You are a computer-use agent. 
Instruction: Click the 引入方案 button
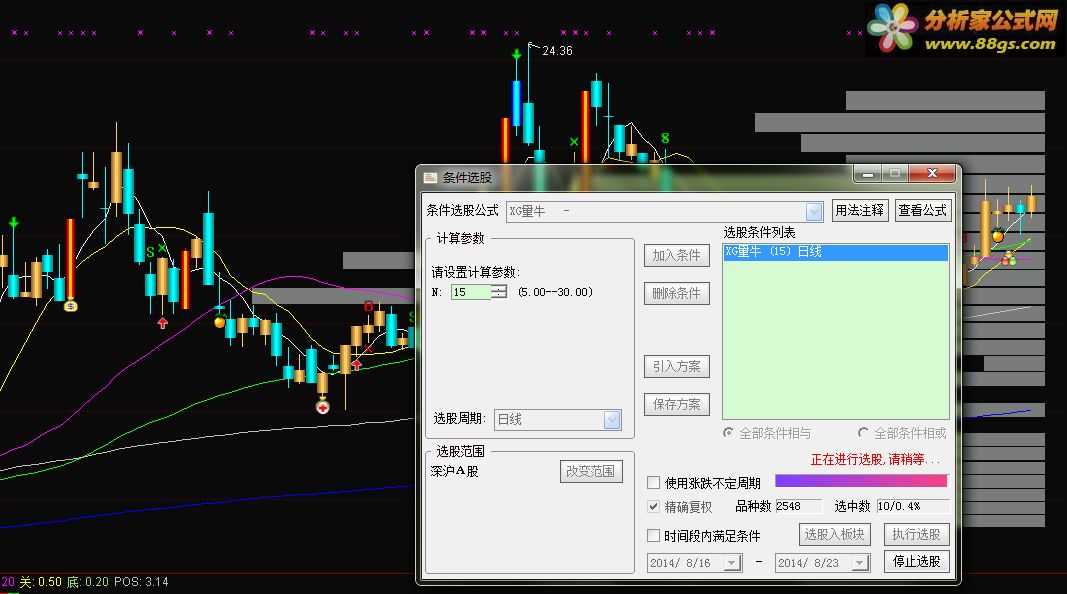pyautogui.click(x=676, y=366)
